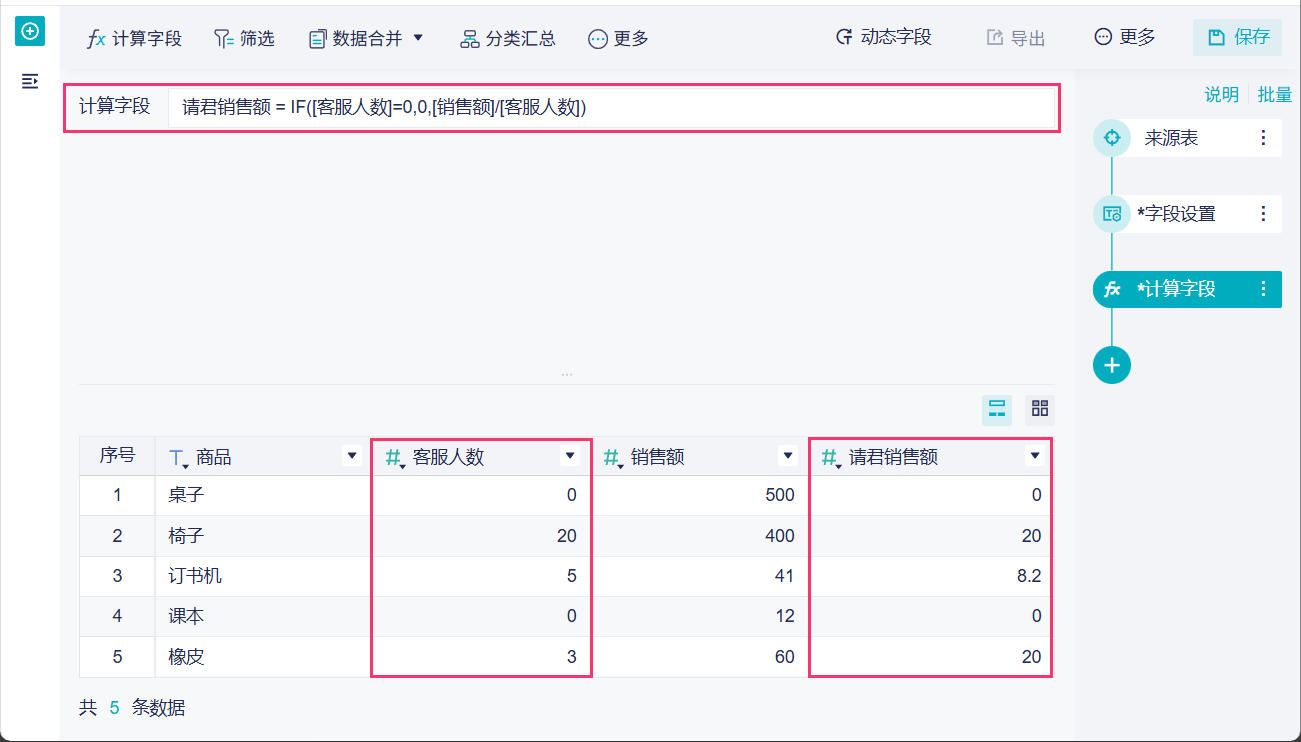Click the text type icon of 商品 column
The height and width of the screenshot is (742, 1301).
(x=178, y=458)
